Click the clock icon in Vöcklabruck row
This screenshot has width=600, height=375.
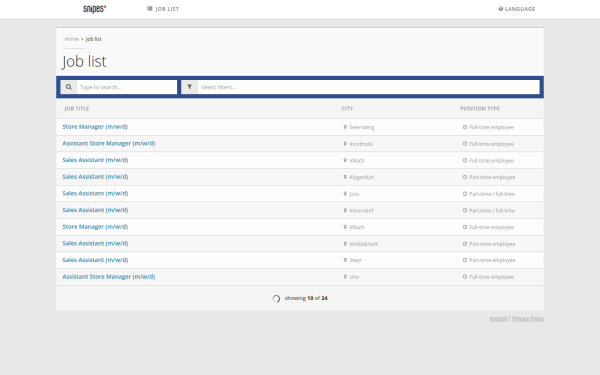click(x=465, y=244)
